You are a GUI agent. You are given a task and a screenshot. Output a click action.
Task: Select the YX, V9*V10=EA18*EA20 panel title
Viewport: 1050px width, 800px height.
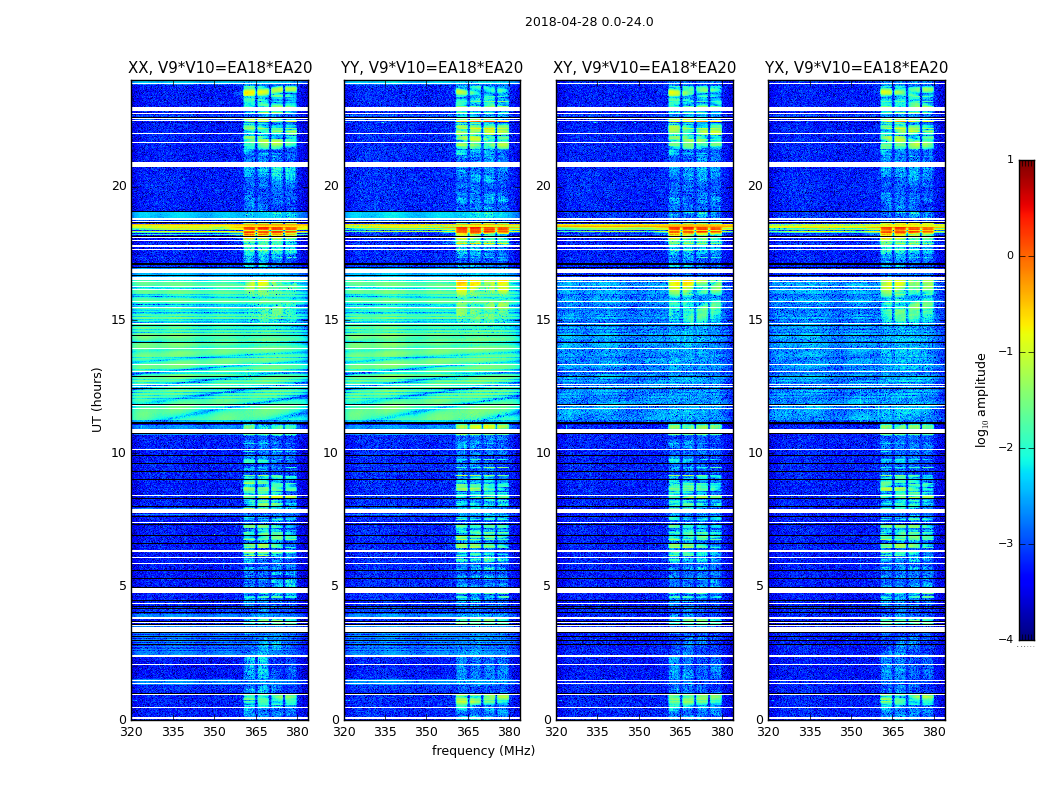click(856, 68)
